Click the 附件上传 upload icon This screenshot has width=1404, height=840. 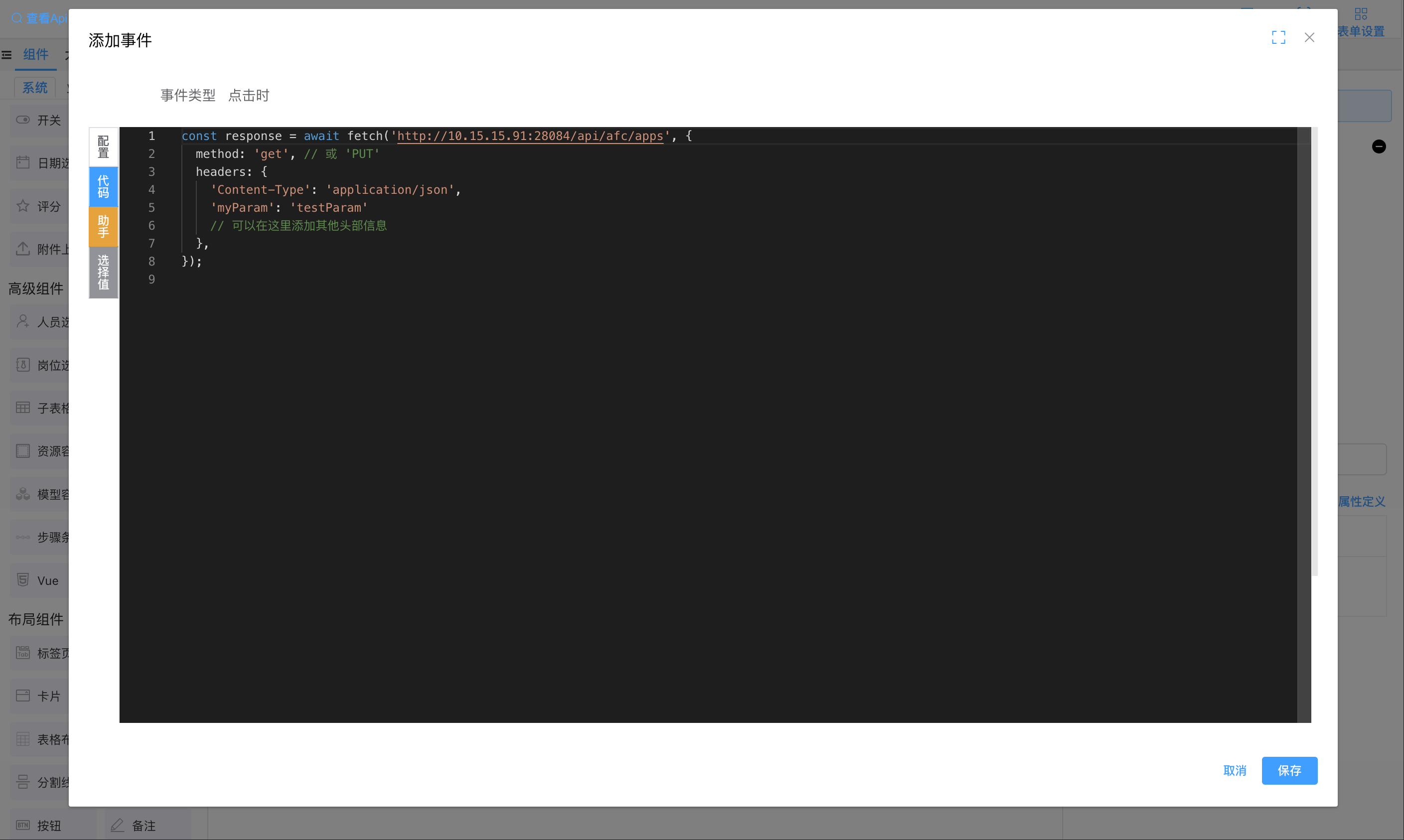[22, 249]
